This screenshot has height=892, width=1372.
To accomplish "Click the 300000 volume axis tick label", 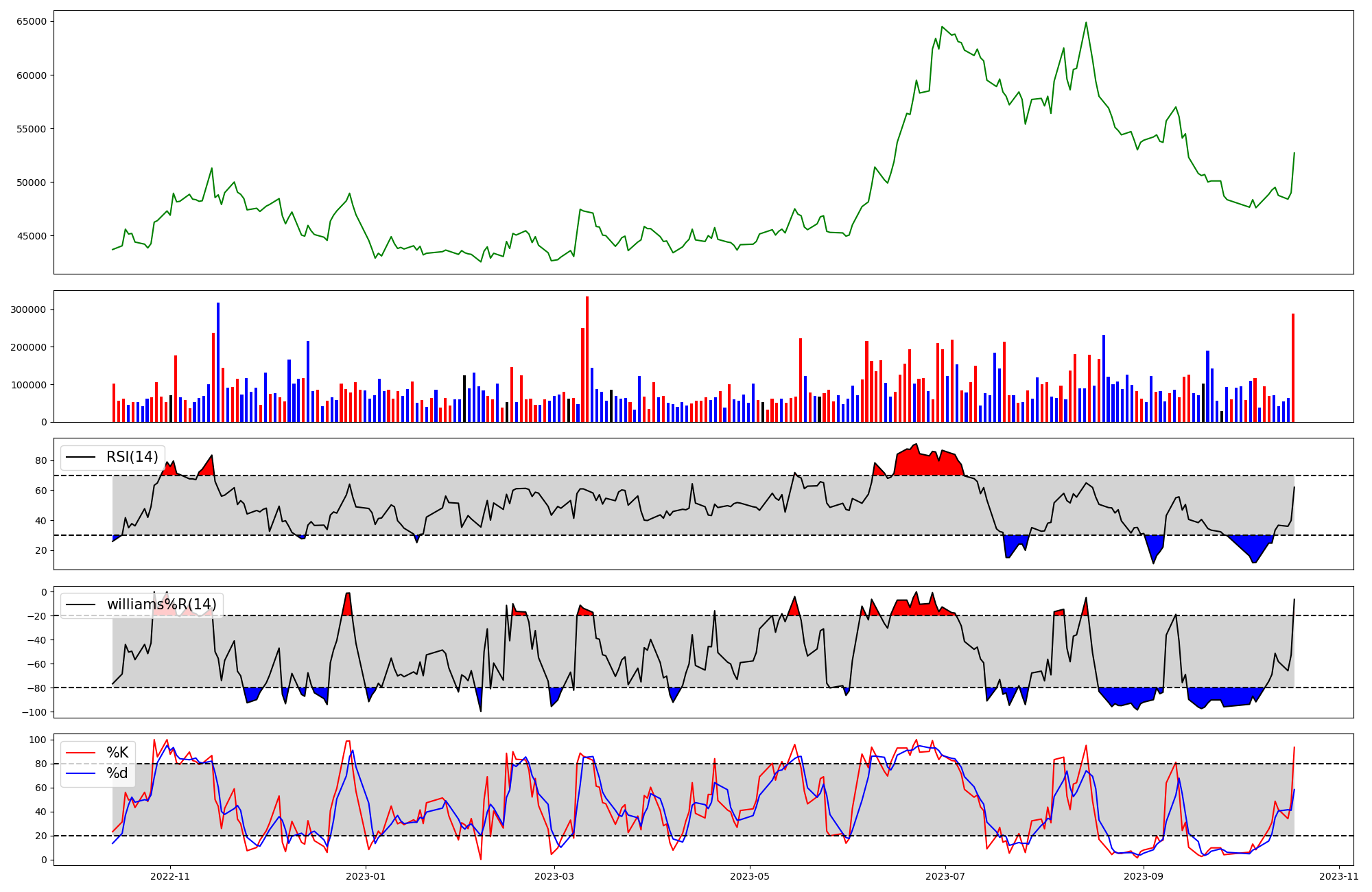I will click(29, 309).
